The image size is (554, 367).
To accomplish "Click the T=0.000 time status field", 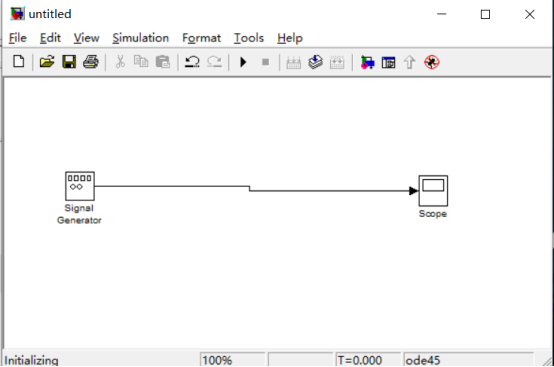I will pos(368,360).
